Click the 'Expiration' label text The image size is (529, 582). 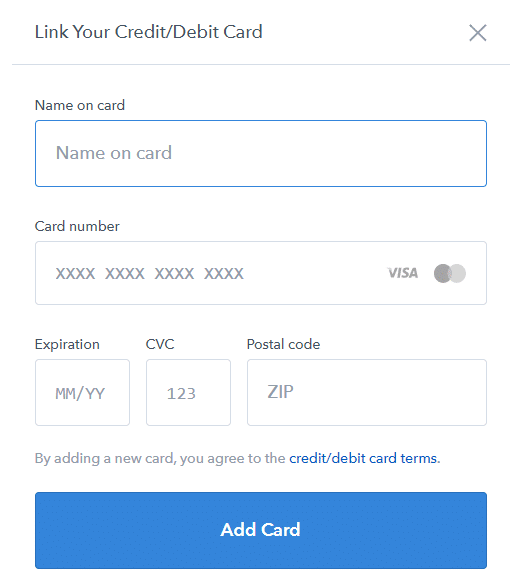[67, 344]
